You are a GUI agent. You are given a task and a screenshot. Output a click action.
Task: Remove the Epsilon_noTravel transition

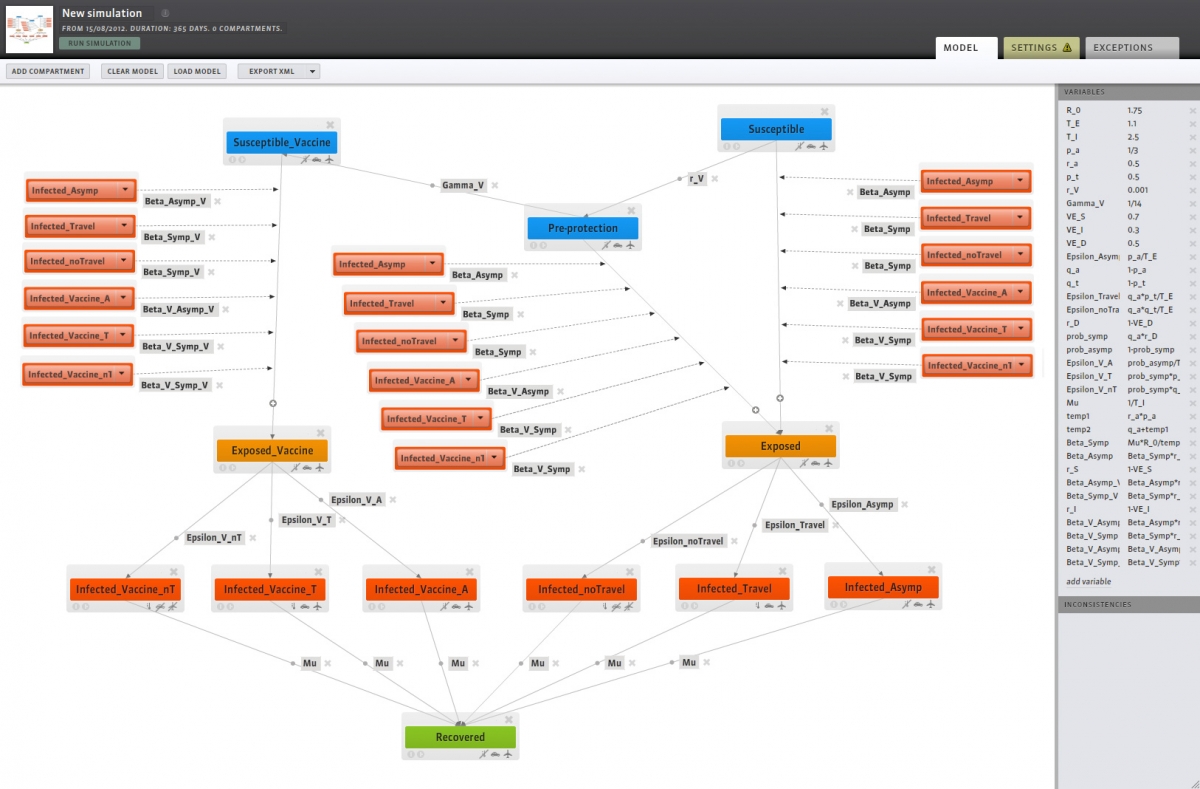tap(734, 541)
